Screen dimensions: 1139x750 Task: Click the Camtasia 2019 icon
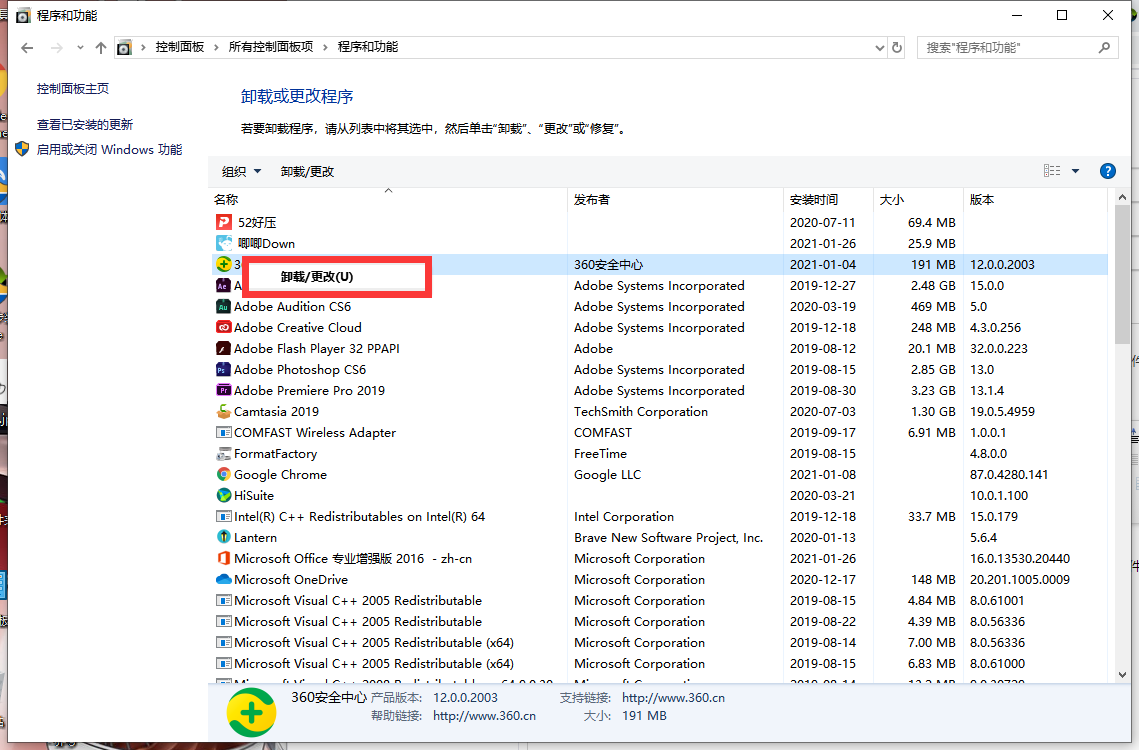tap(224, 412)
